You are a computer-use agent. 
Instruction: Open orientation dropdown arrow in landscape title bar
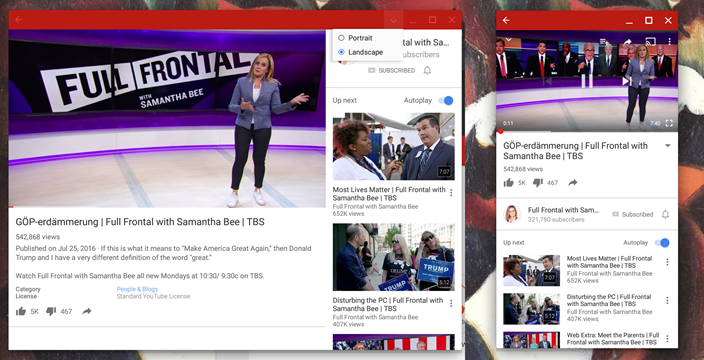coord(393,20)
